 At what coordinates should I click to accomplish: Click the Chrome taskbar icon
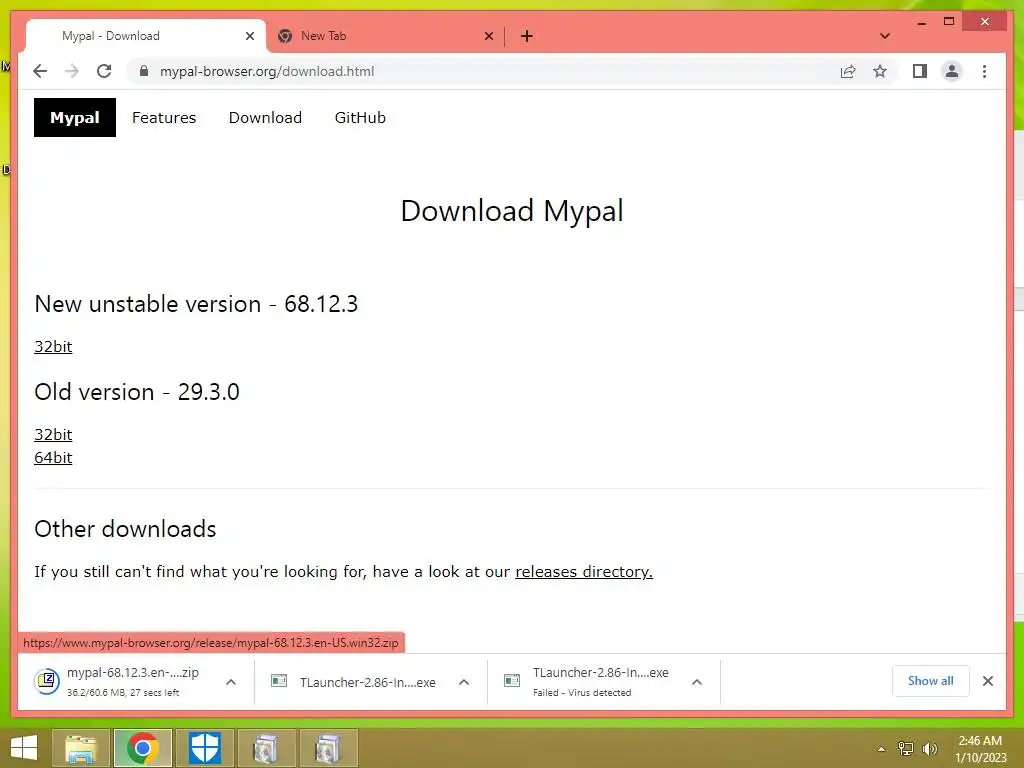143,748
